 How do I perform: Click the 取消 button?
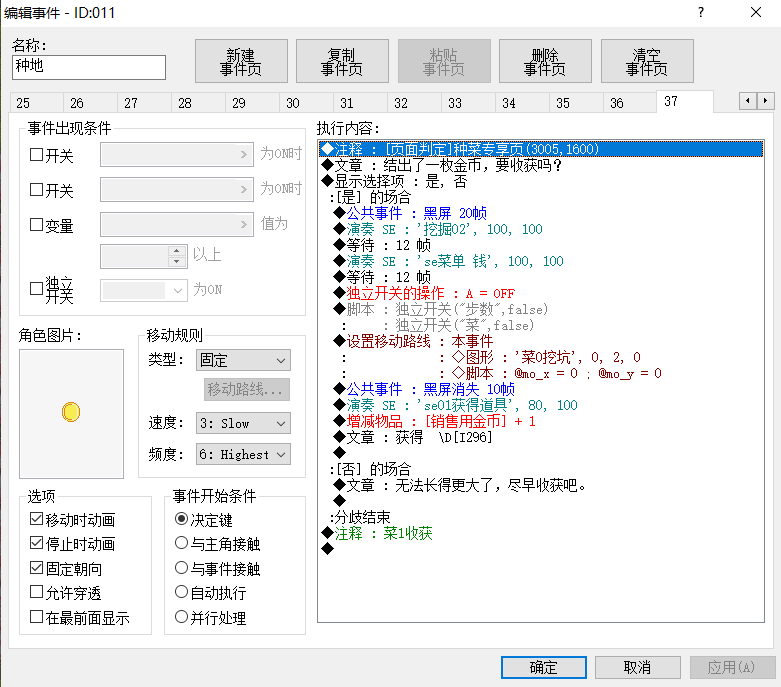pos(638,667)
